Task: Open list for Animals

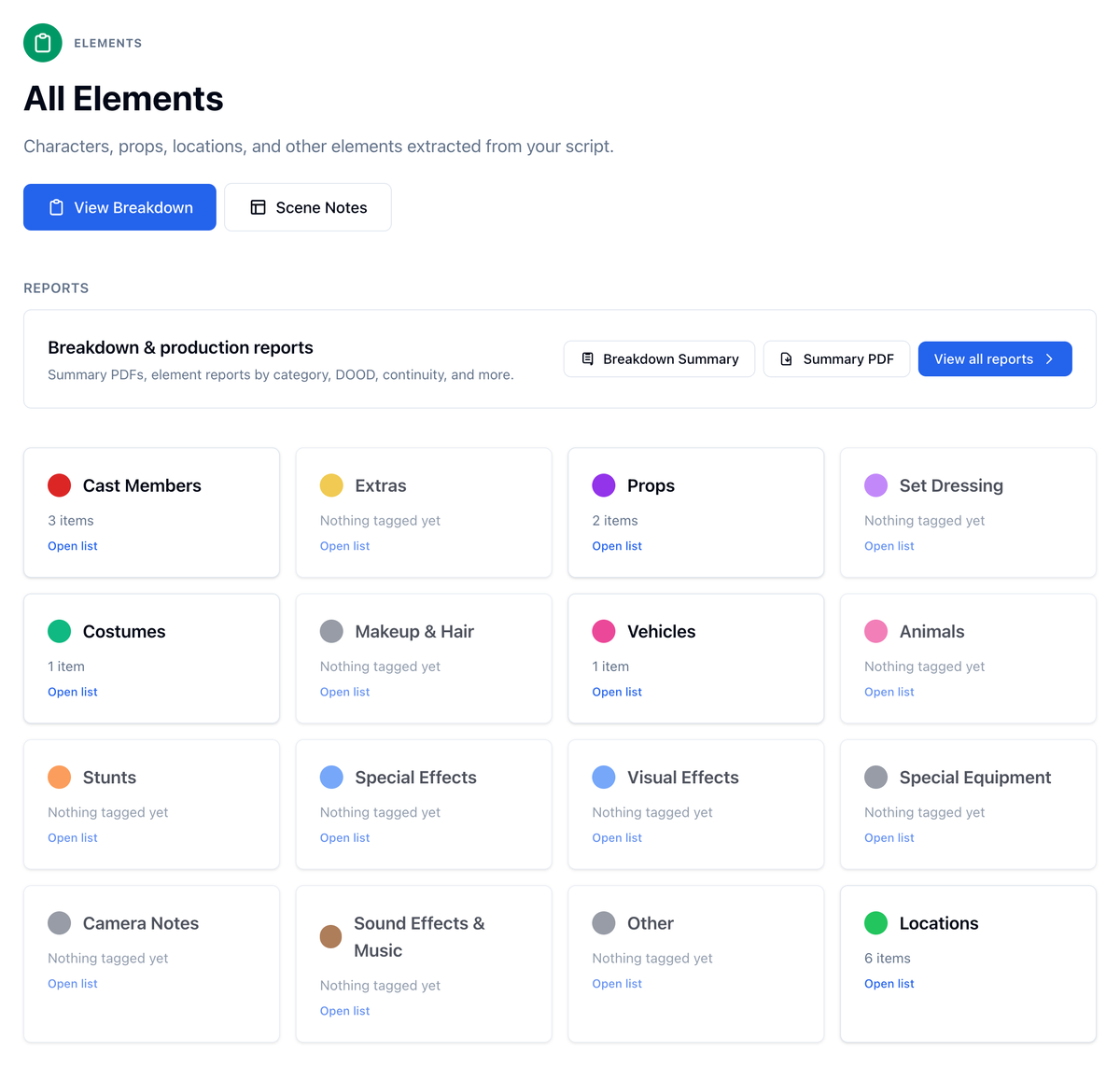Action: (x=889, y=692)
